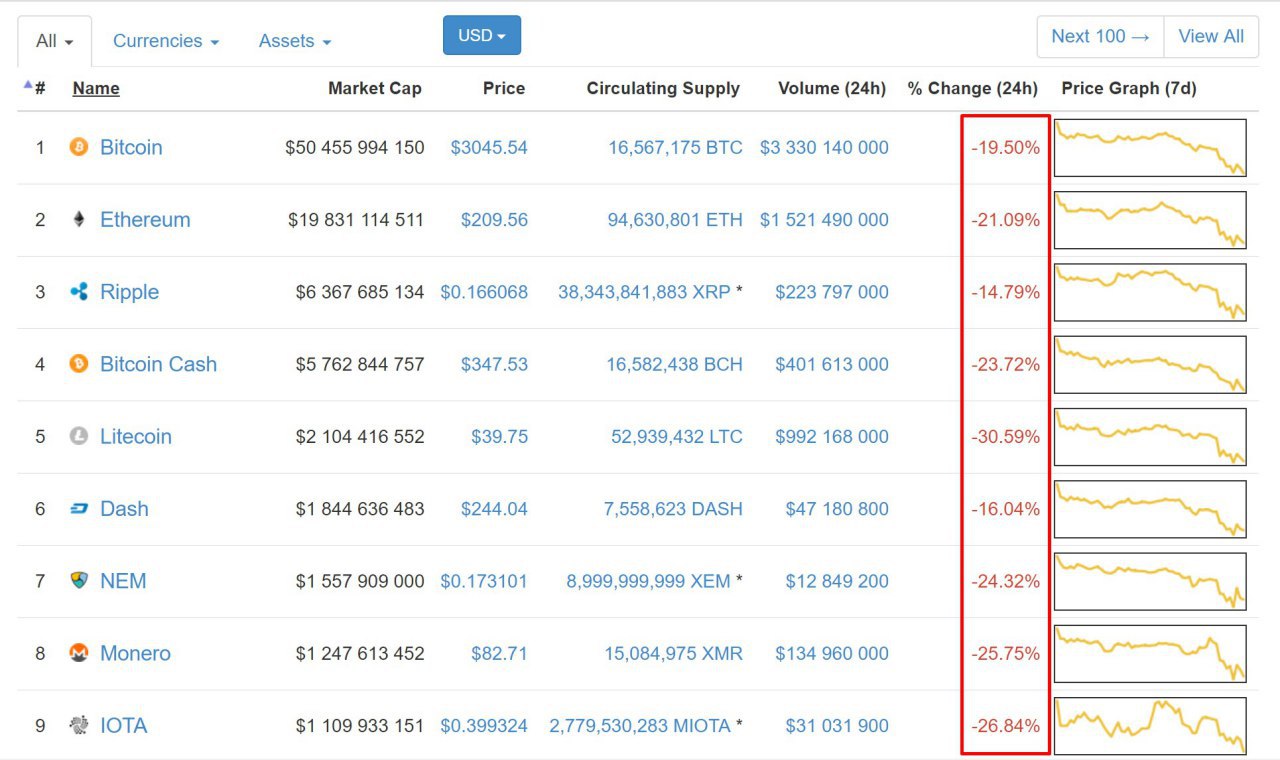Open the Currencies dropdown tab
This screenshot has width=1280, height=760.
(166, 41)
